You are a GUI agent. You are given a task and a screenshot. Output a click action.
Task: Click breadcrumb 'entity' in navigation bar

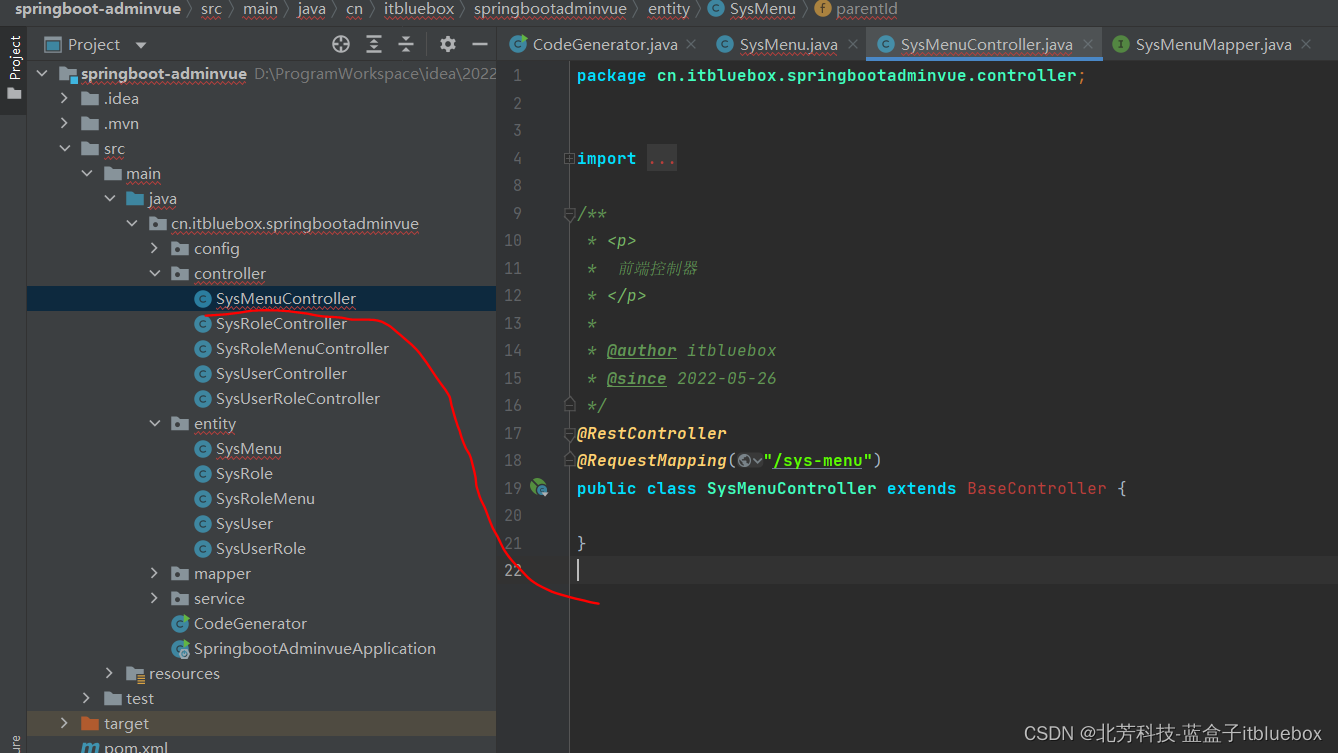[x=668, y=9]
